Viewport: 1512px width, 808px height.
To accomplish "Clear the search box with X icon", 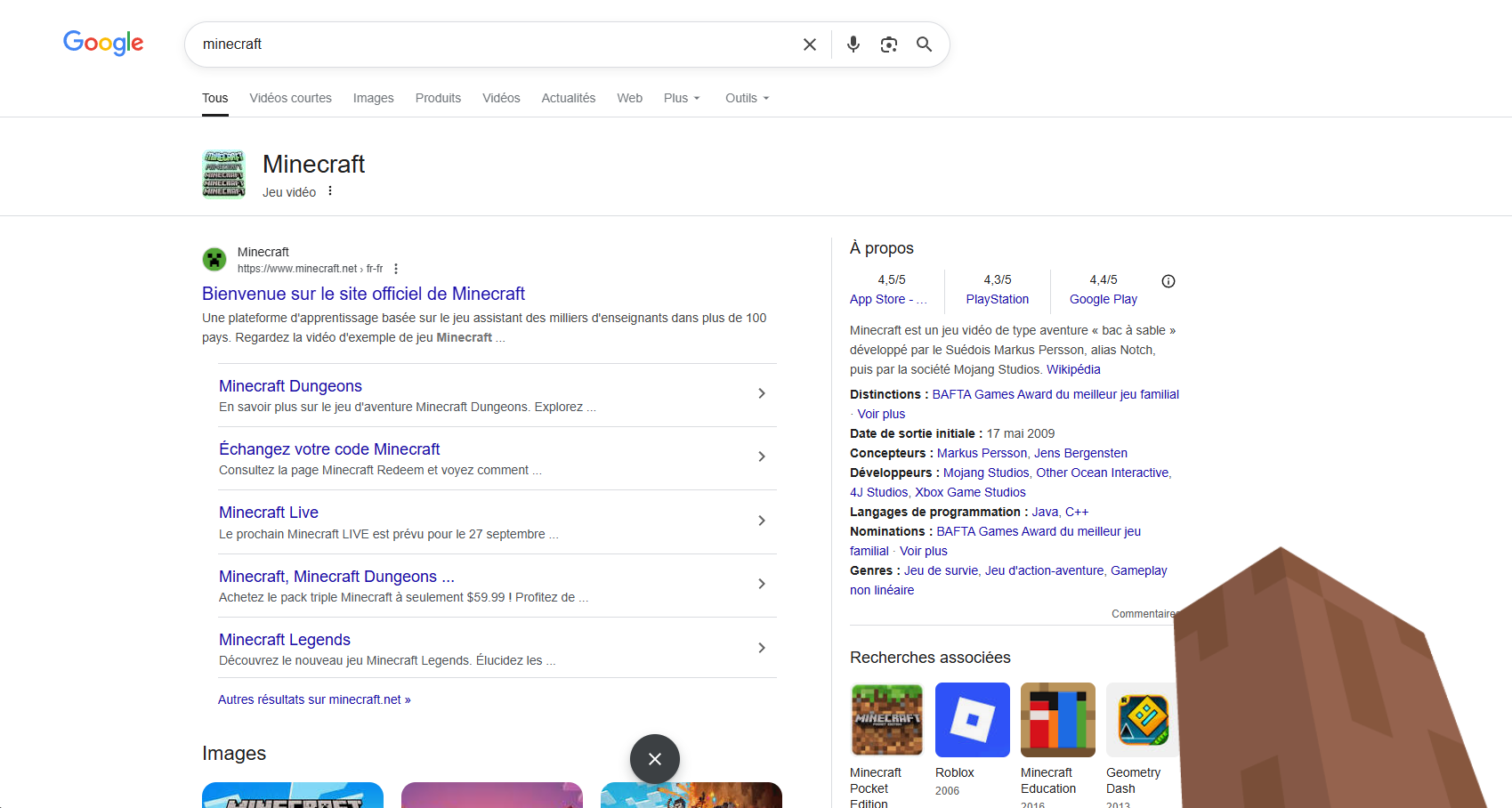I will [x=809, y=44].
